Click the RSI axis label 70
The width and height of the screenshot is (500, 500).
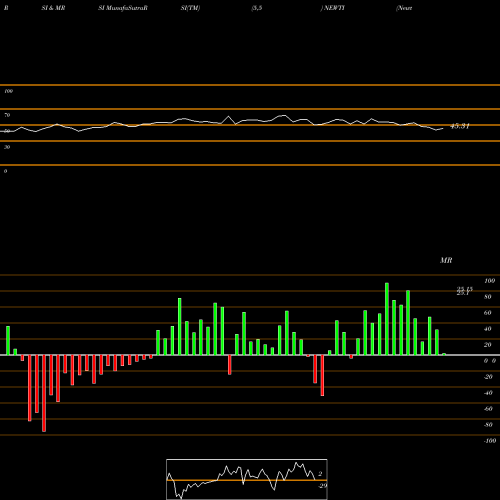click(x=7, y=115)
